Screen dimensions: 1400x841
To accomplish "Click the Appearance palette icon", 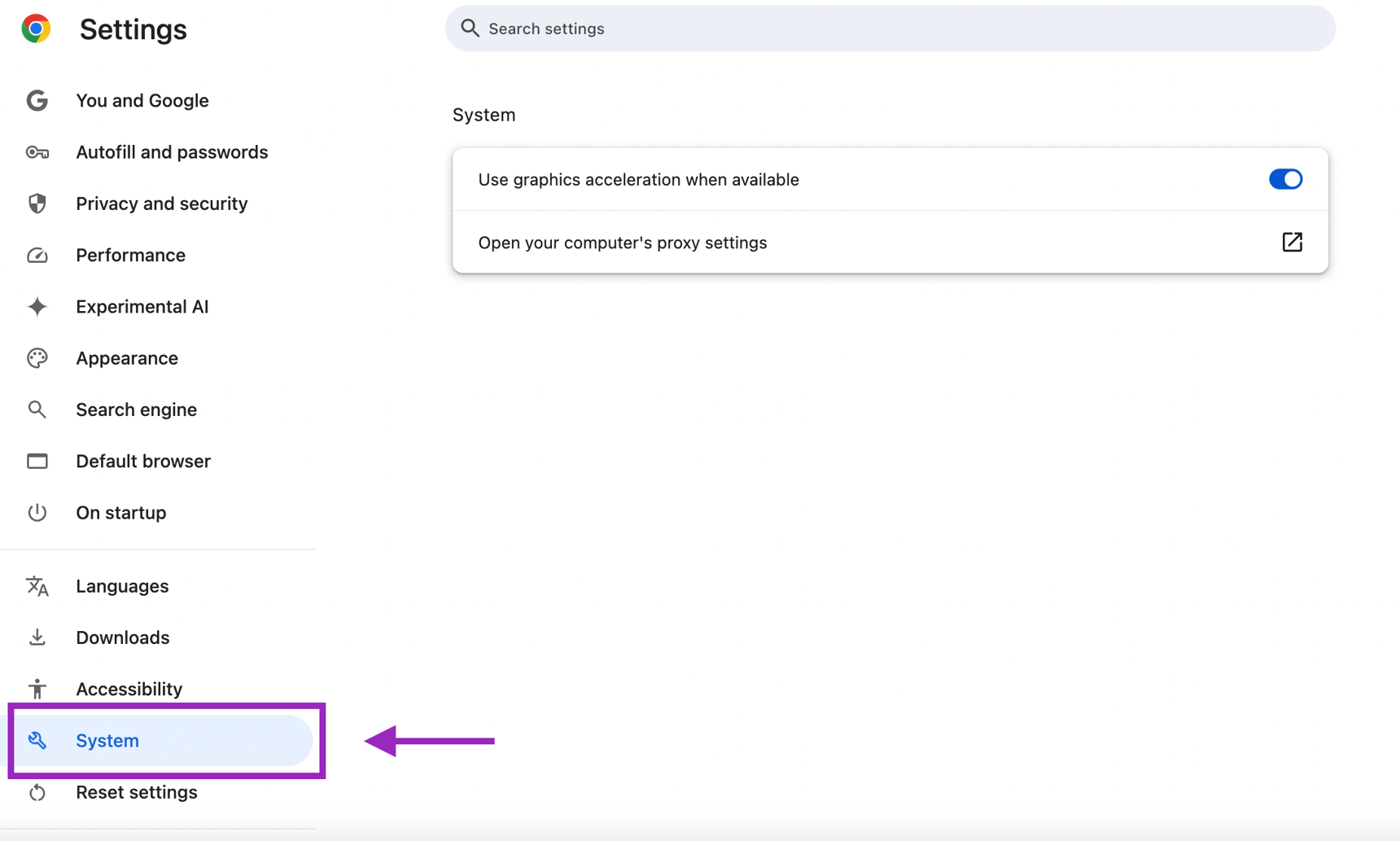I will pos(37,358).
